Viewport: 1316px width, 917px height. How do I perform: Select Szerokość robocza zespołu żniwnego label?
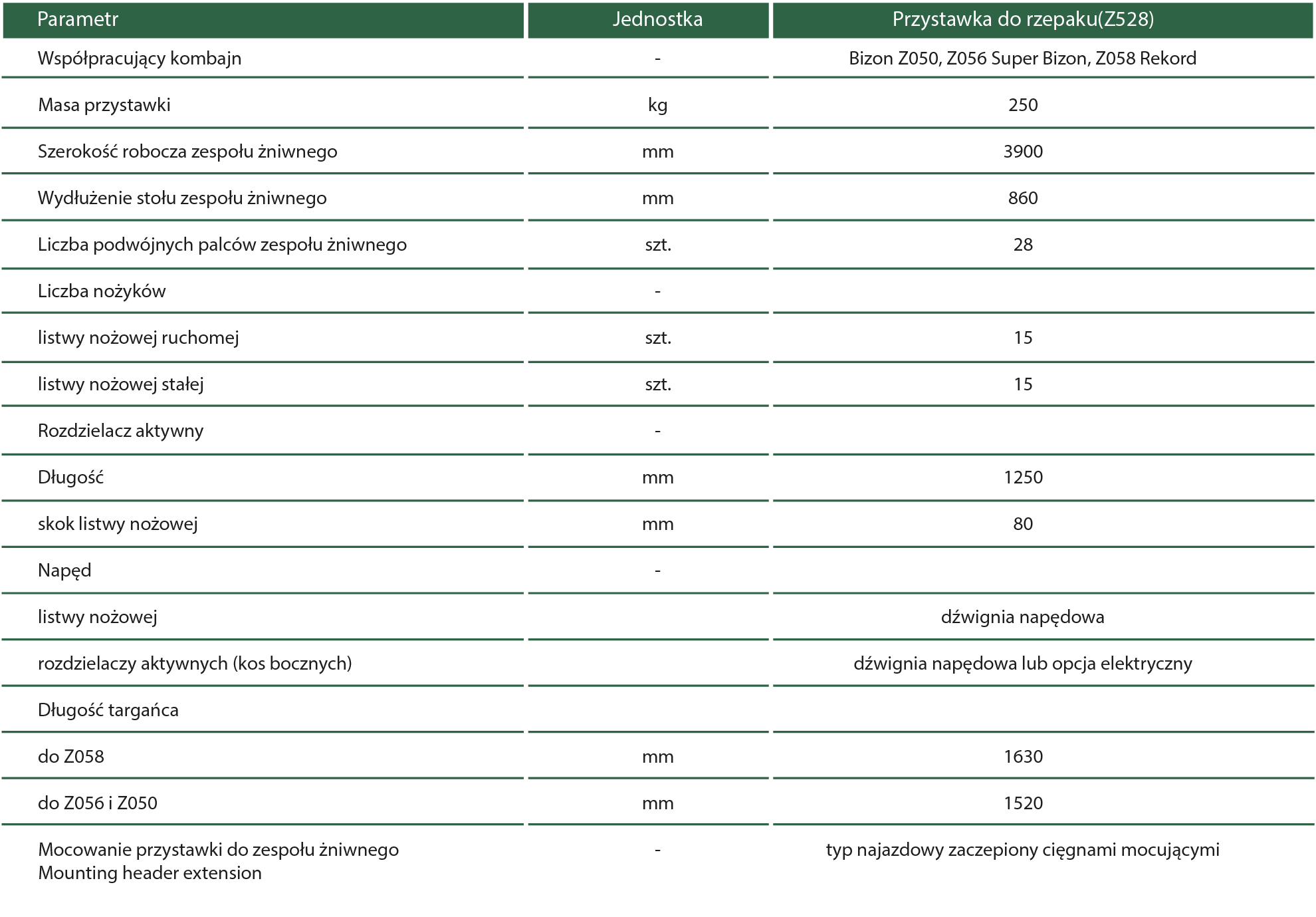187,152
